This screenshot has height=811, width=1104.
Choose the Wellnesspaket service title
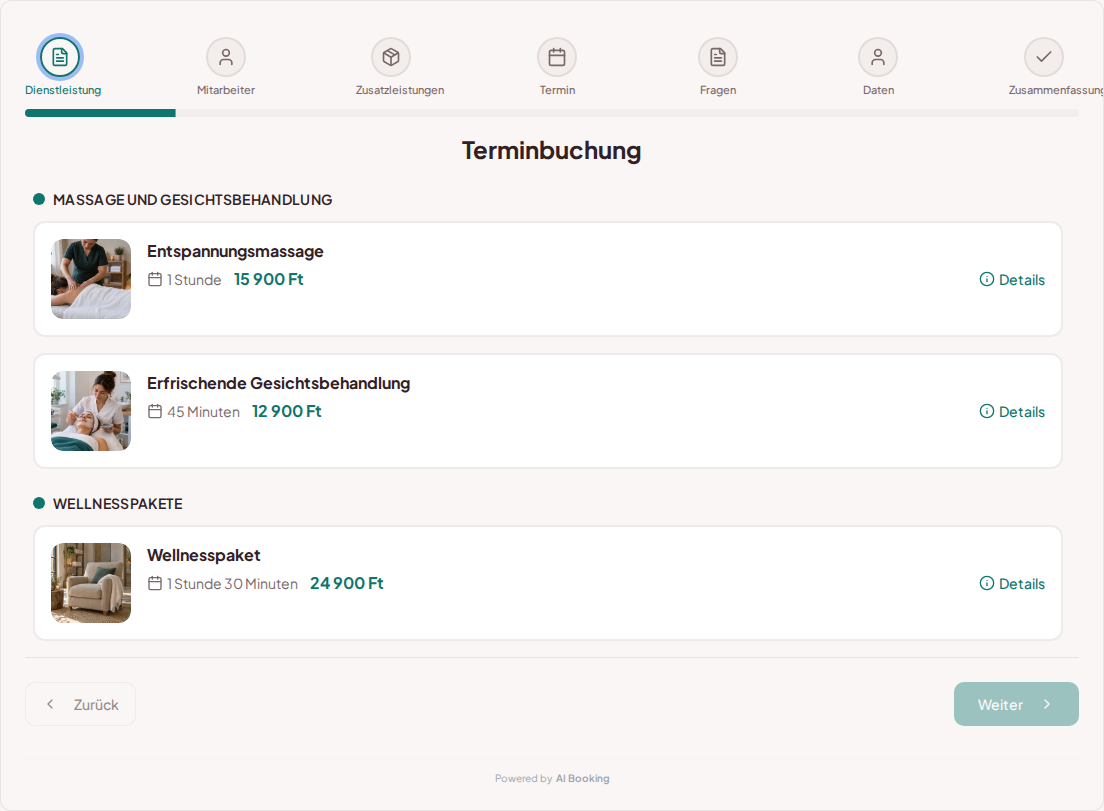[203, 555]
